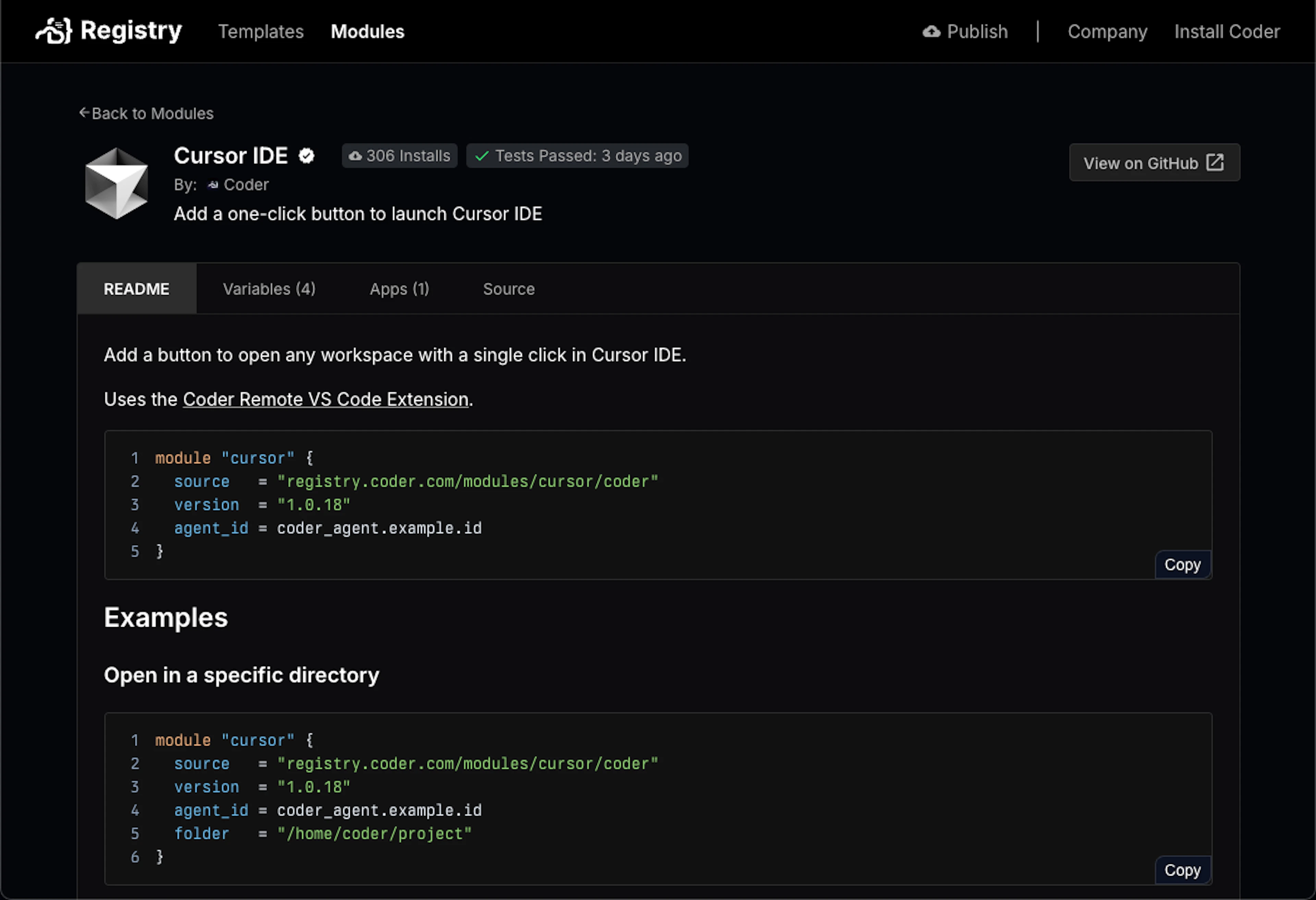
Task: Open the Modules nav item
Action: [367, 32]
